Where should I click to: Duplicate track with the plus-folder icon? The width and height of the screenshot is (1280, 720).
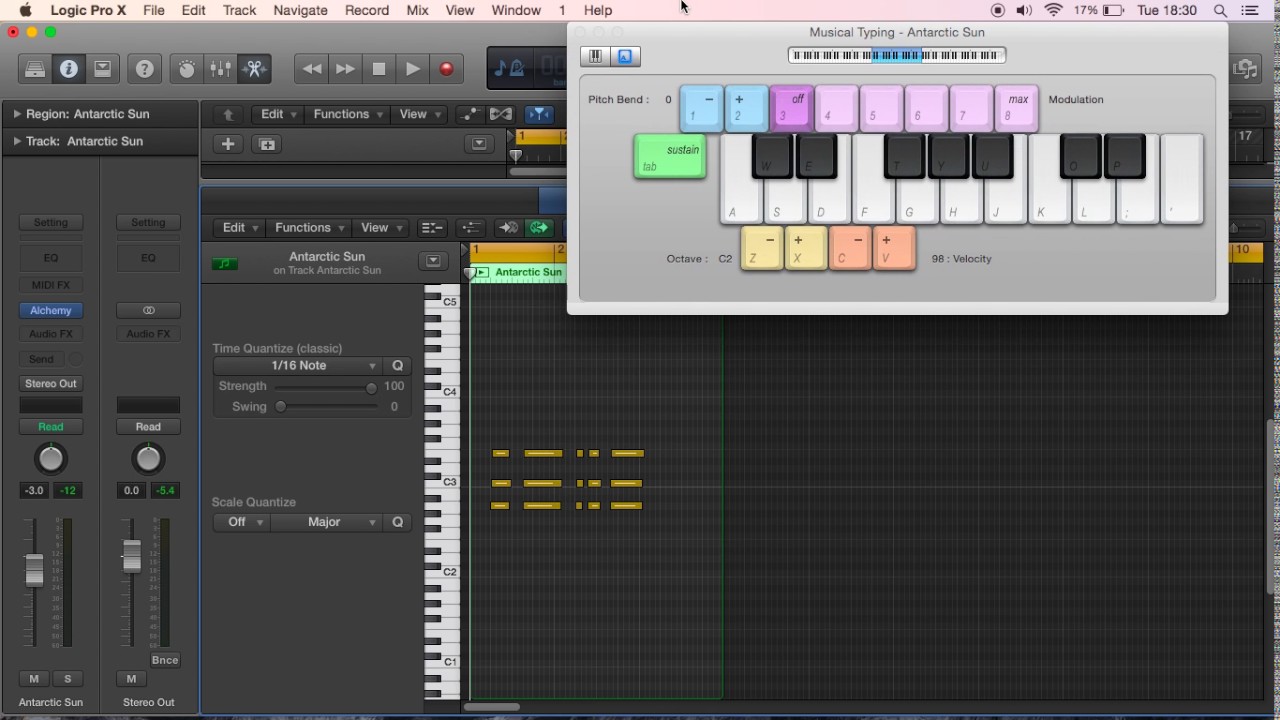pos(267,144)
